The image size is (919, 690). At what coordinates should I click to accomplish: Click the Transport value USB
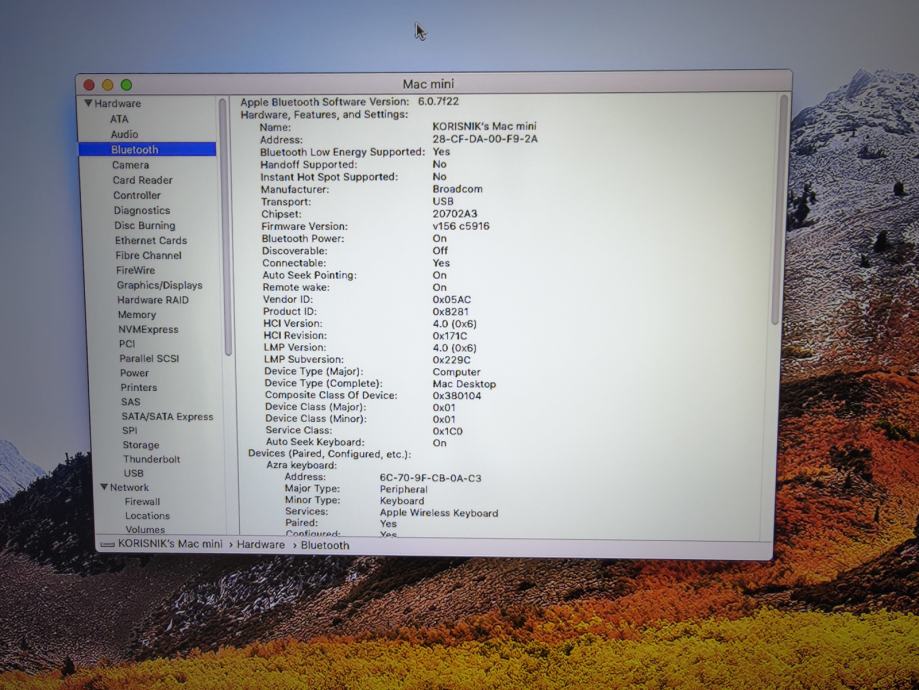point(443,201)
